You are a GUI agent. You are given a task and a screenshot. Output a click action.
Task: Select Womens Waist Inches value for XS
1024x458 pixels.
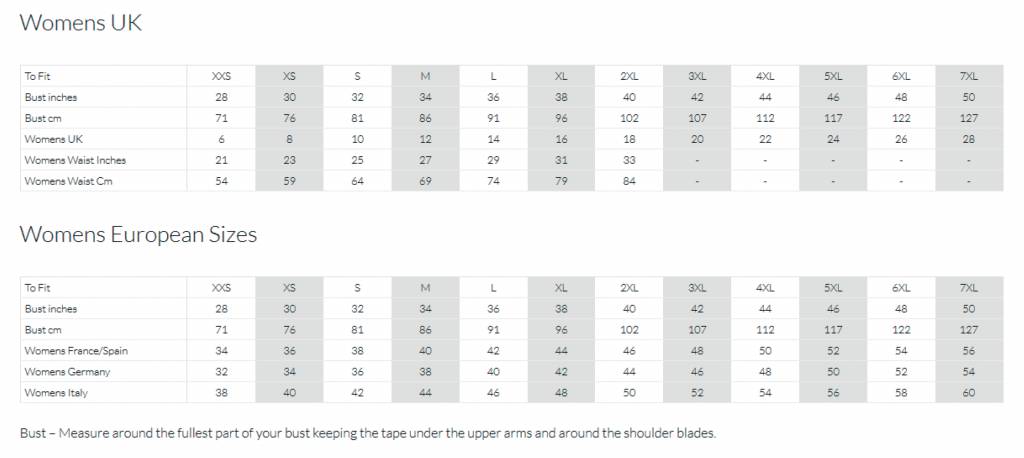coord(289,160)
